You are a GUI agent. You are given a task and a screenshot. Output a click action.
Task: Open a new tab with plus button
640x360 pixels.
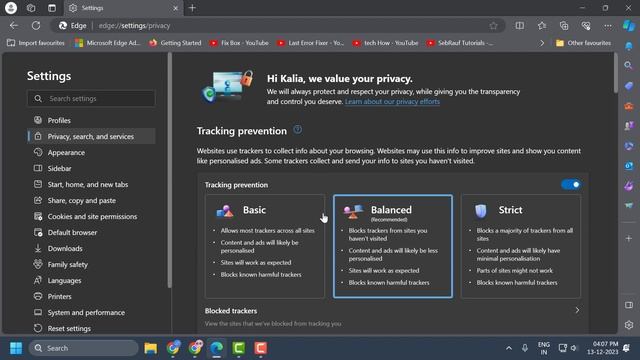192,8
